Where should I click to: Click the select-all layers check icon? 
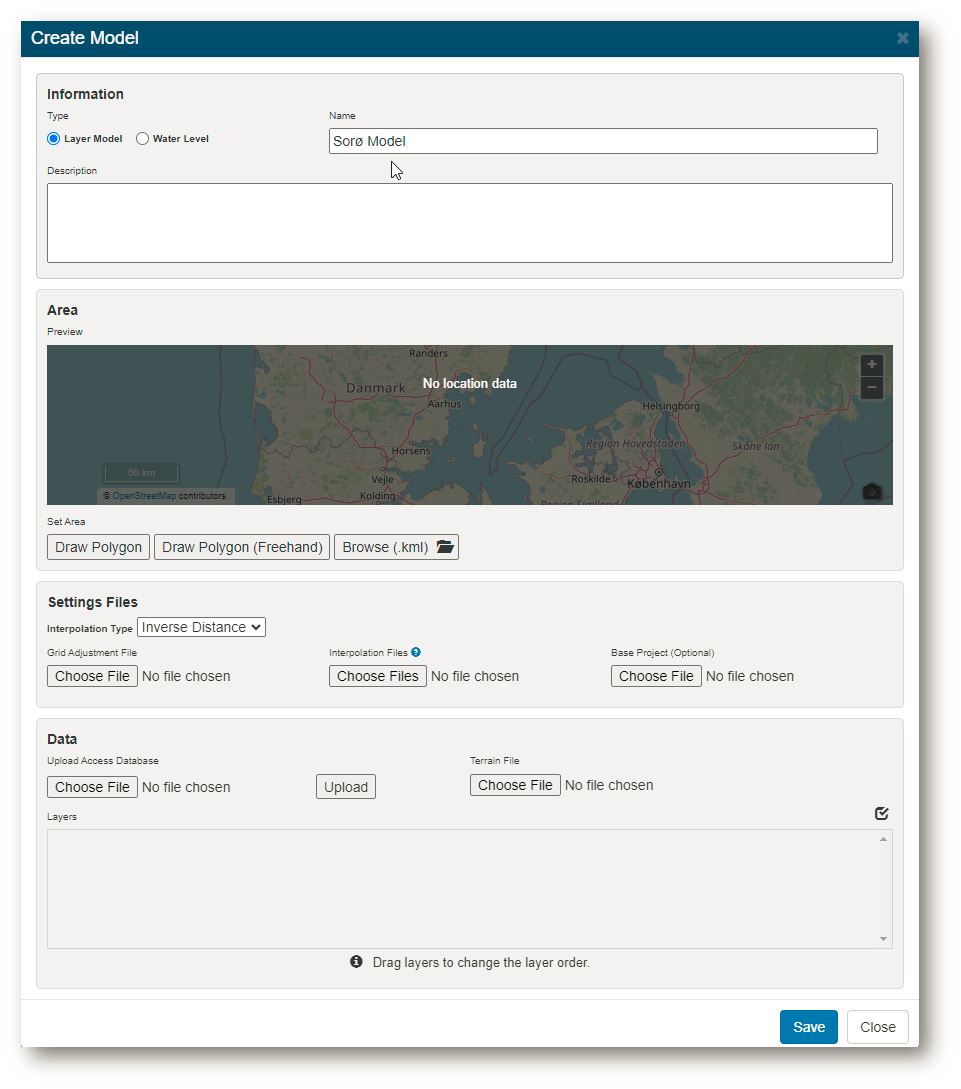[882, 813]
